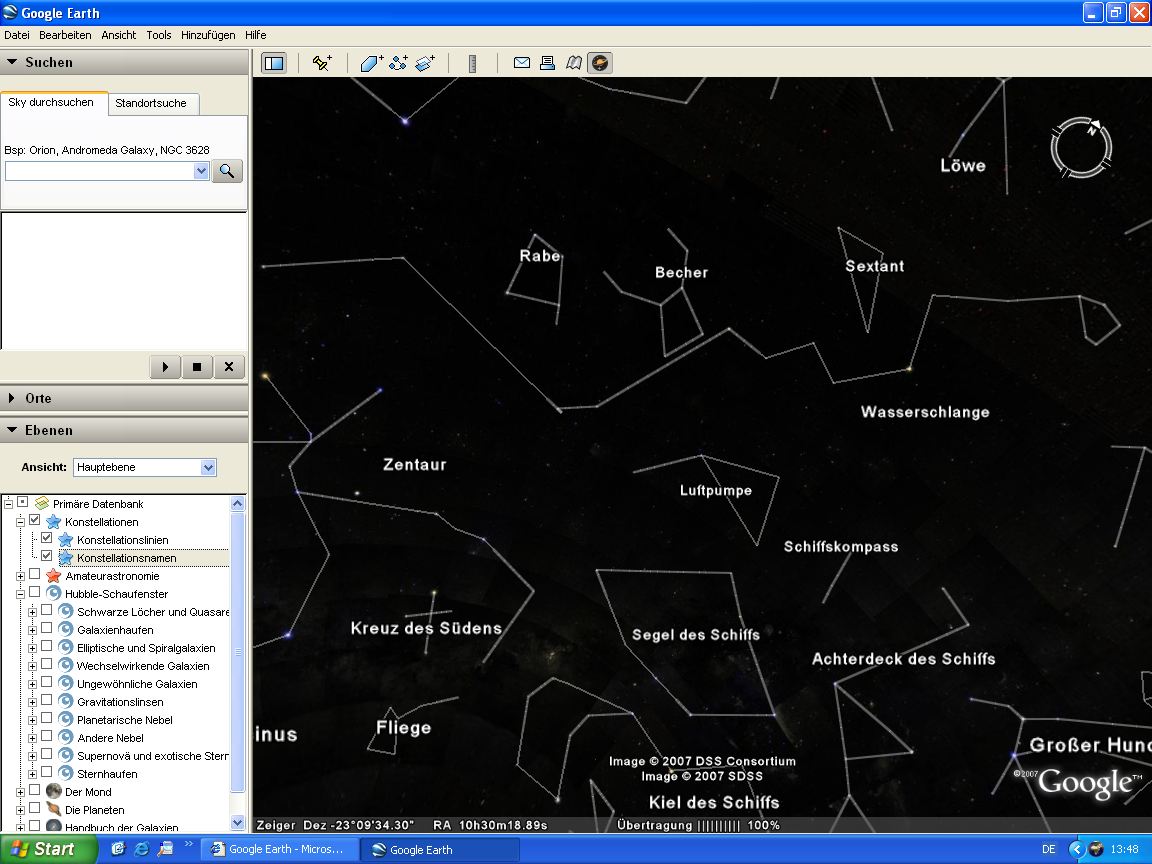Toggle the sidebar panel button

pos(274,63)
